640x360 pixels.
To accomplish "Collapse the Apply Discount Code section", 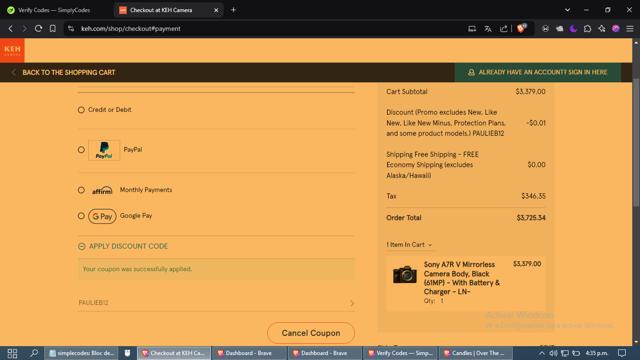I will click(x=123, y=246).
